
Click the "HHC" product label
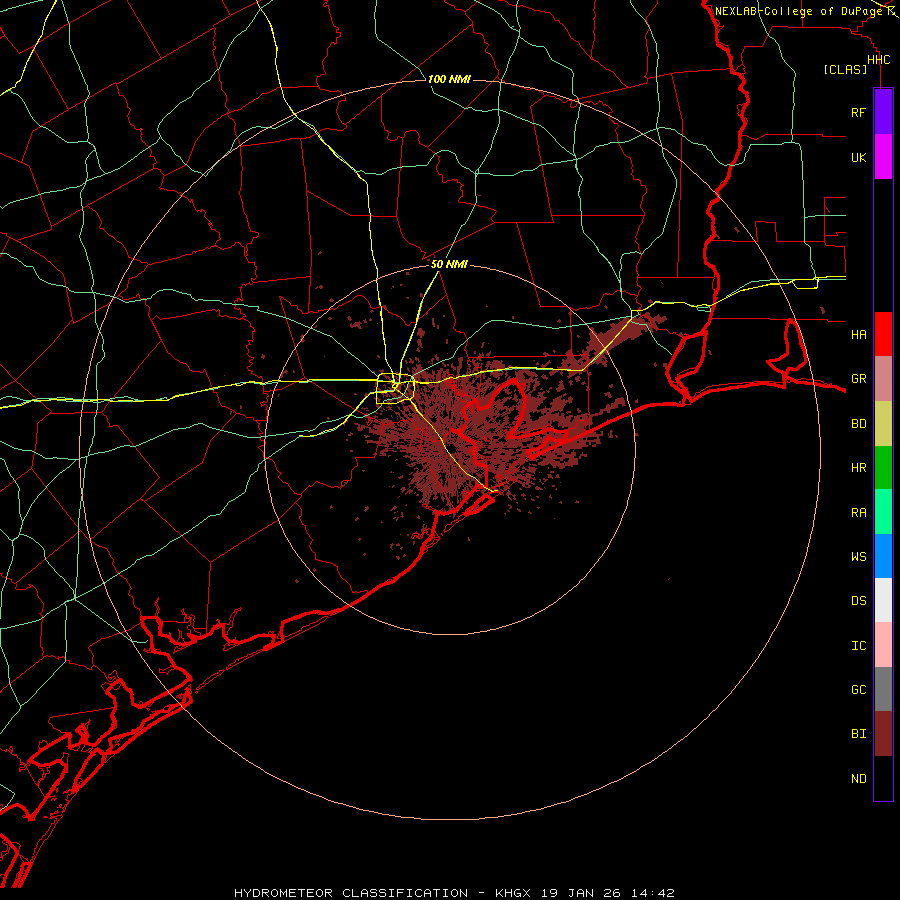(878, 60)
